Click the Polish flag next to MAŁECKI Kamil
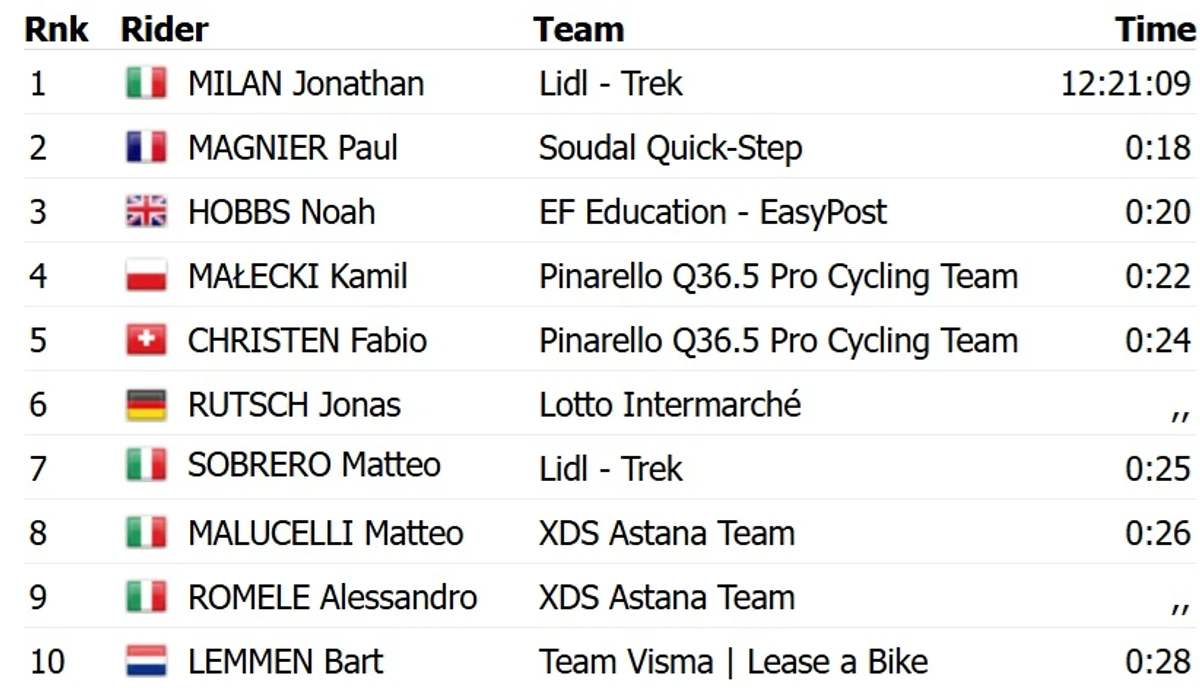Screen dimensions: 1200x688 (x=146, y=276)
